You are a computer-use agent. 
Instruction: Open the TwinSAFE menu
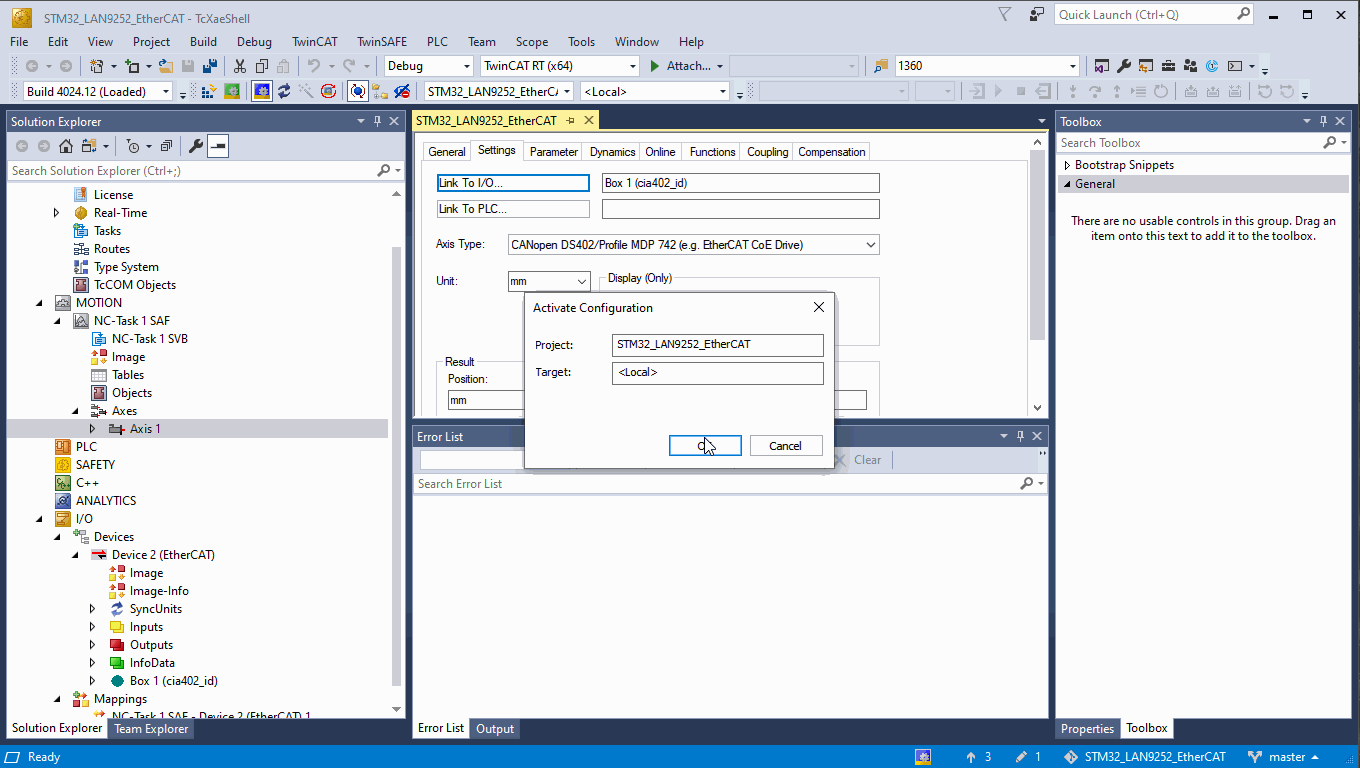coord(382,42)
